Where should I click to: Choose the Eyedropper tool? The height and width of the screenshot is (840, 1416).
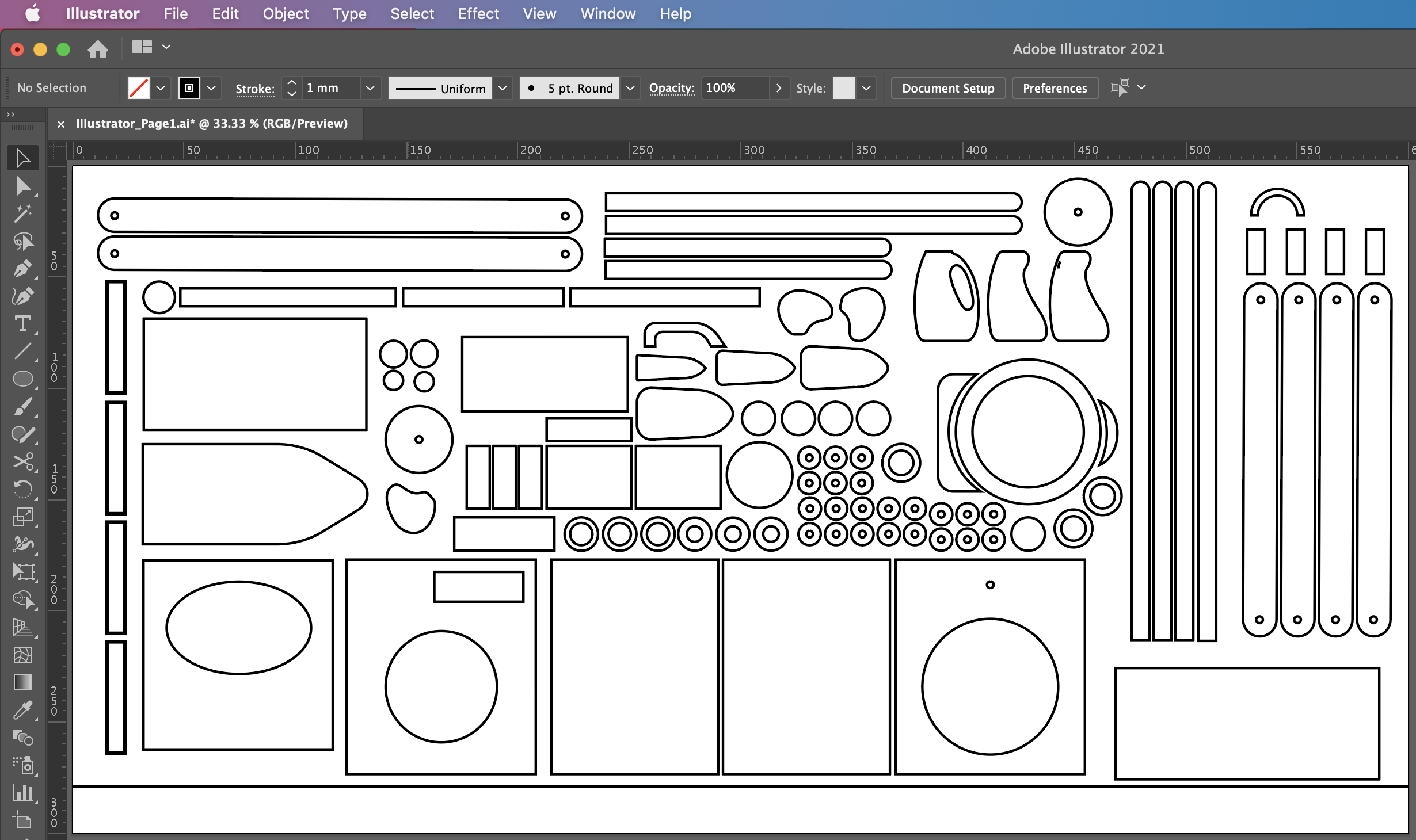[23, 710]
